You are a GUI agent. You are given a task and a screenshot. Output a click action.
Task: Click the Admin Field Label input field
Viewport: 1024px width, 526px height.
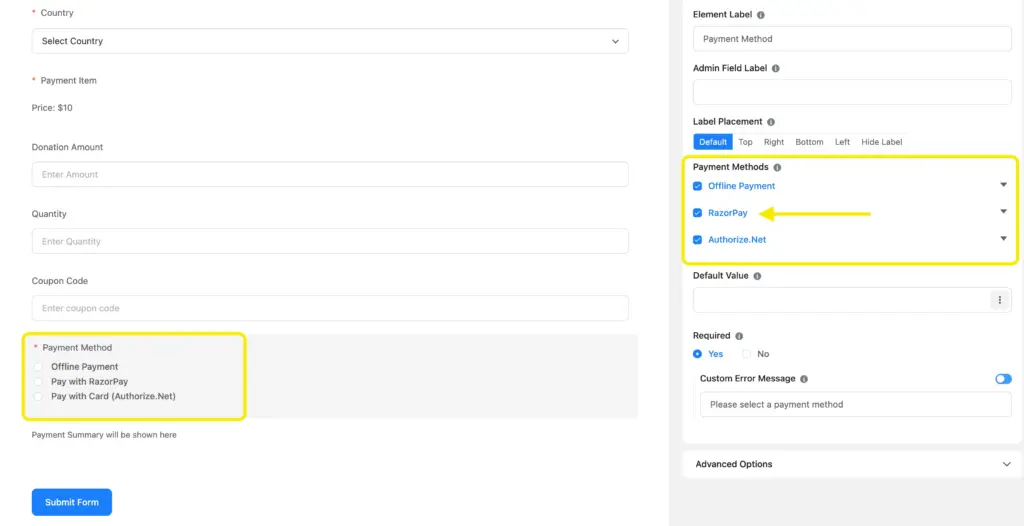click(852, 92)
